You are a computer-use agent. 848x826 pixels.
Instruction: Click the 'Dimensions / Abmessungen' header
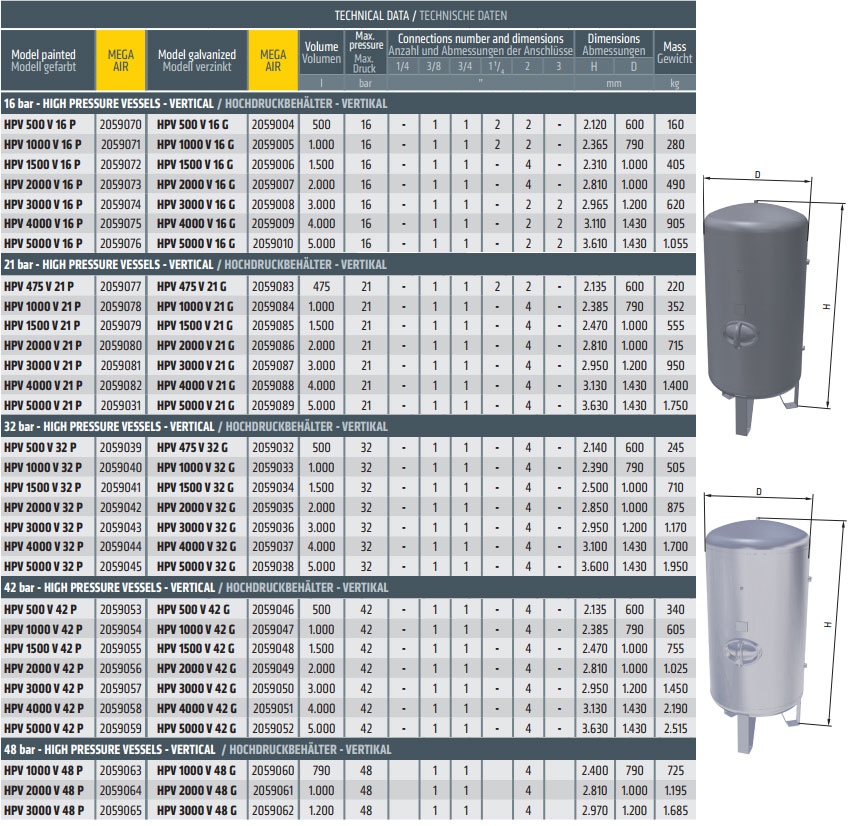point(614,44)
